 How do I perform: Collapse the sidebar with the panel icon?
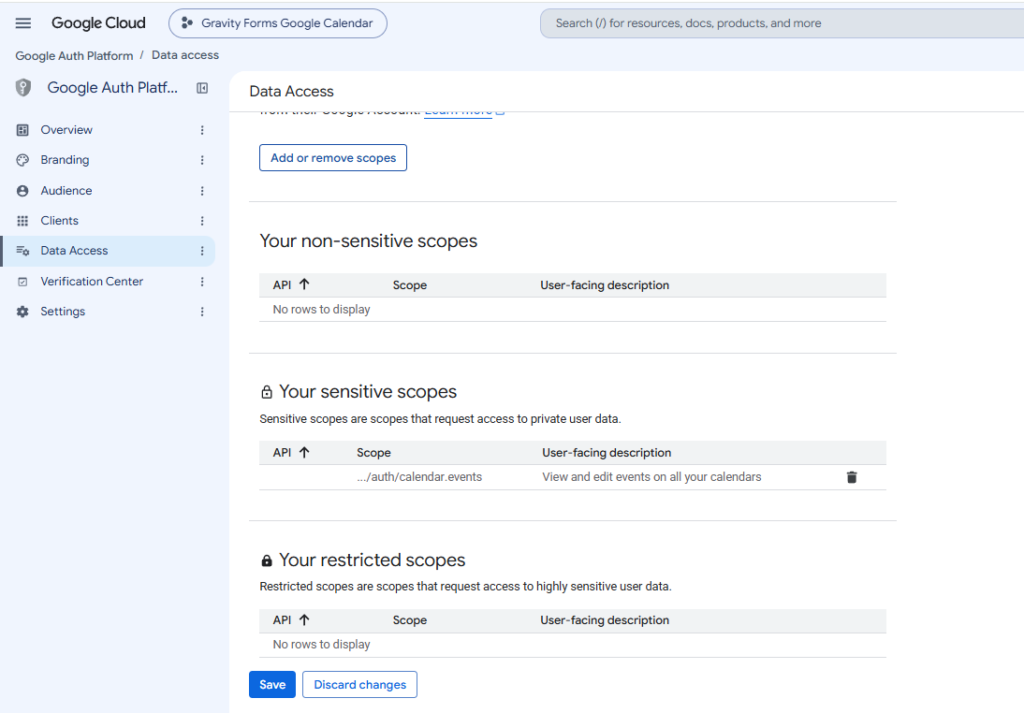[x=202, y=88]
